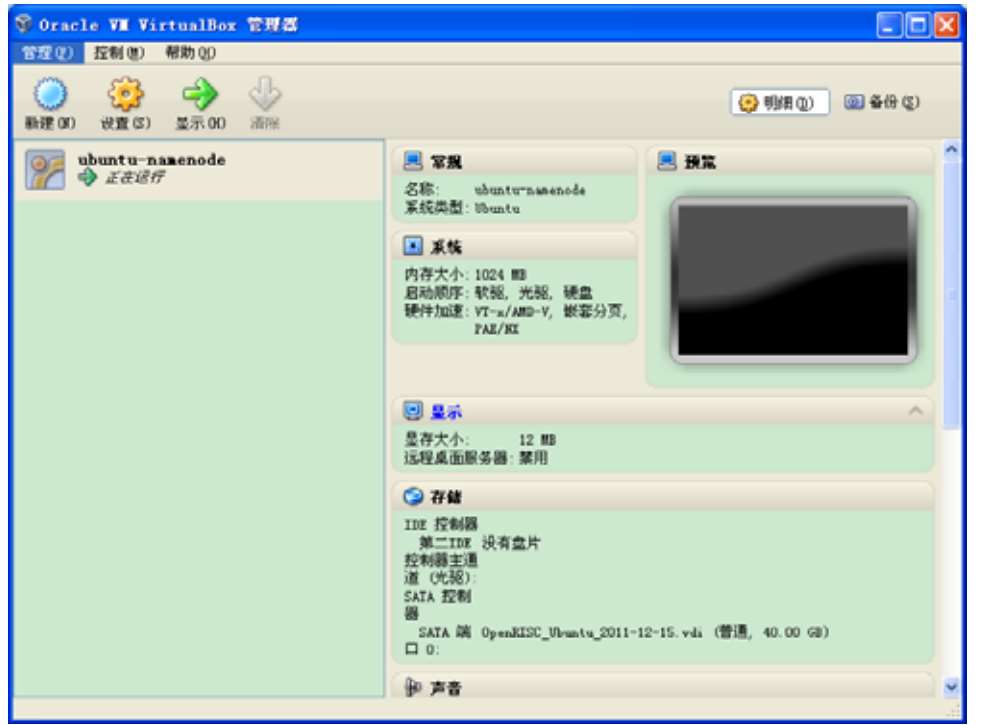
Task: Click the 系统 (System) section chip icon
Action: (x=412, y=246)
